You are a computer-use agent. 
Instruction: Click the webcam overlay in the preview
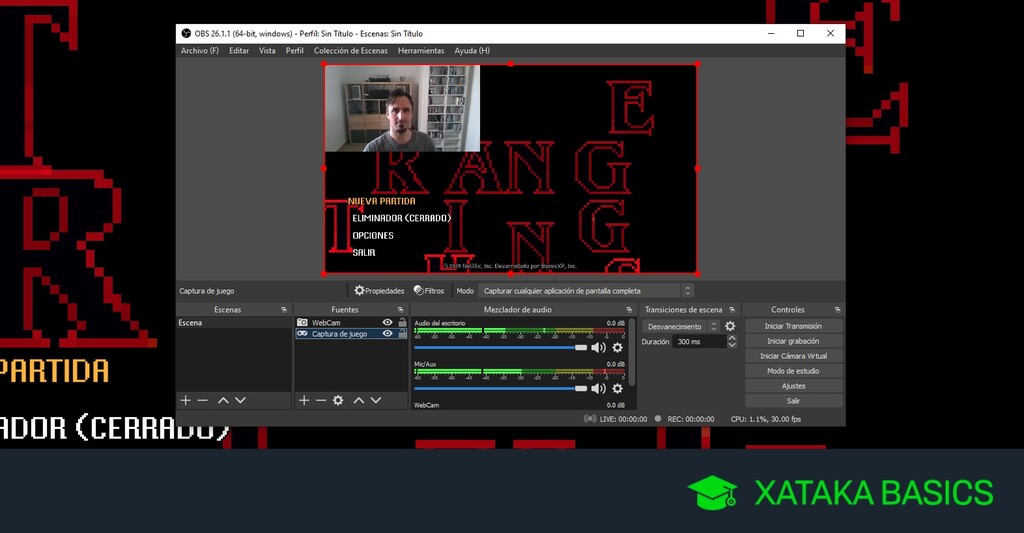tap(402, 108)
